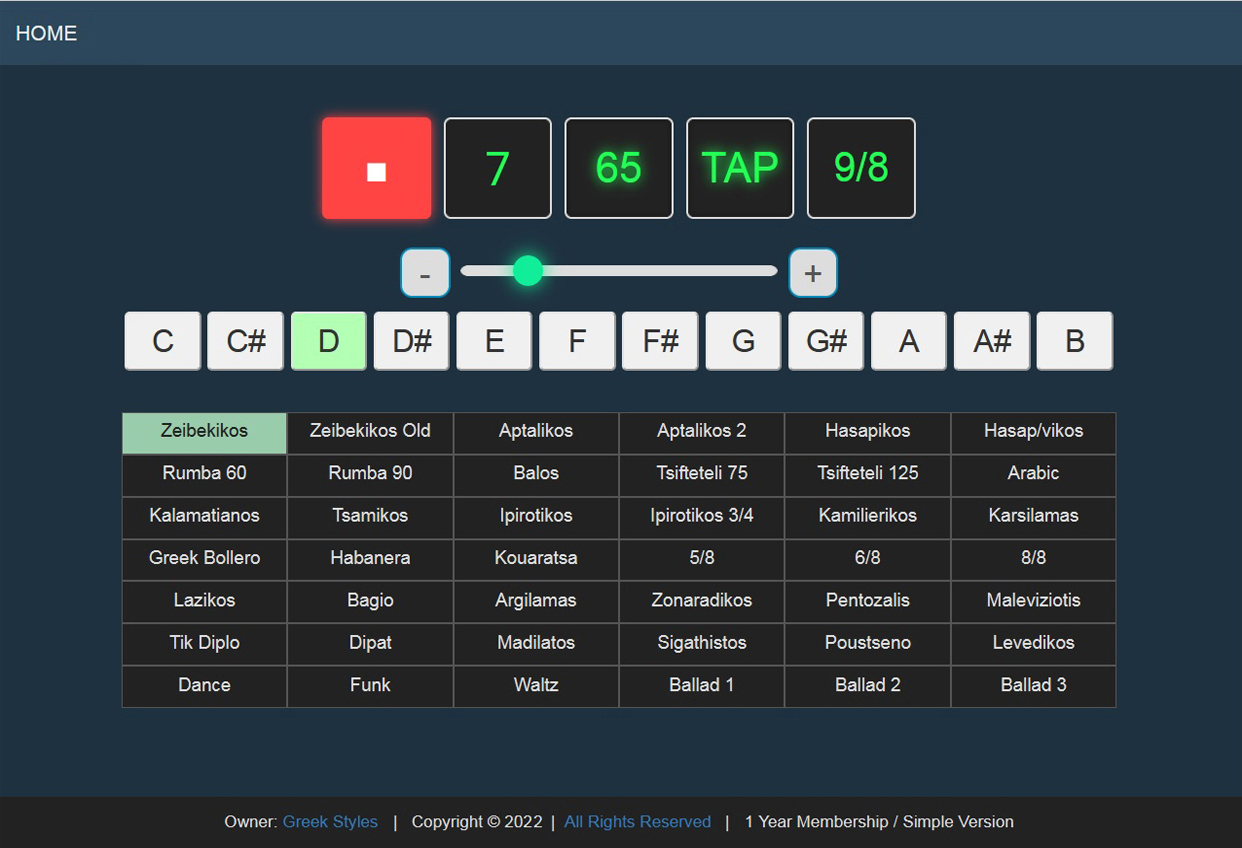
Task: Select the F# key note
Action: [x=660, y=341]
